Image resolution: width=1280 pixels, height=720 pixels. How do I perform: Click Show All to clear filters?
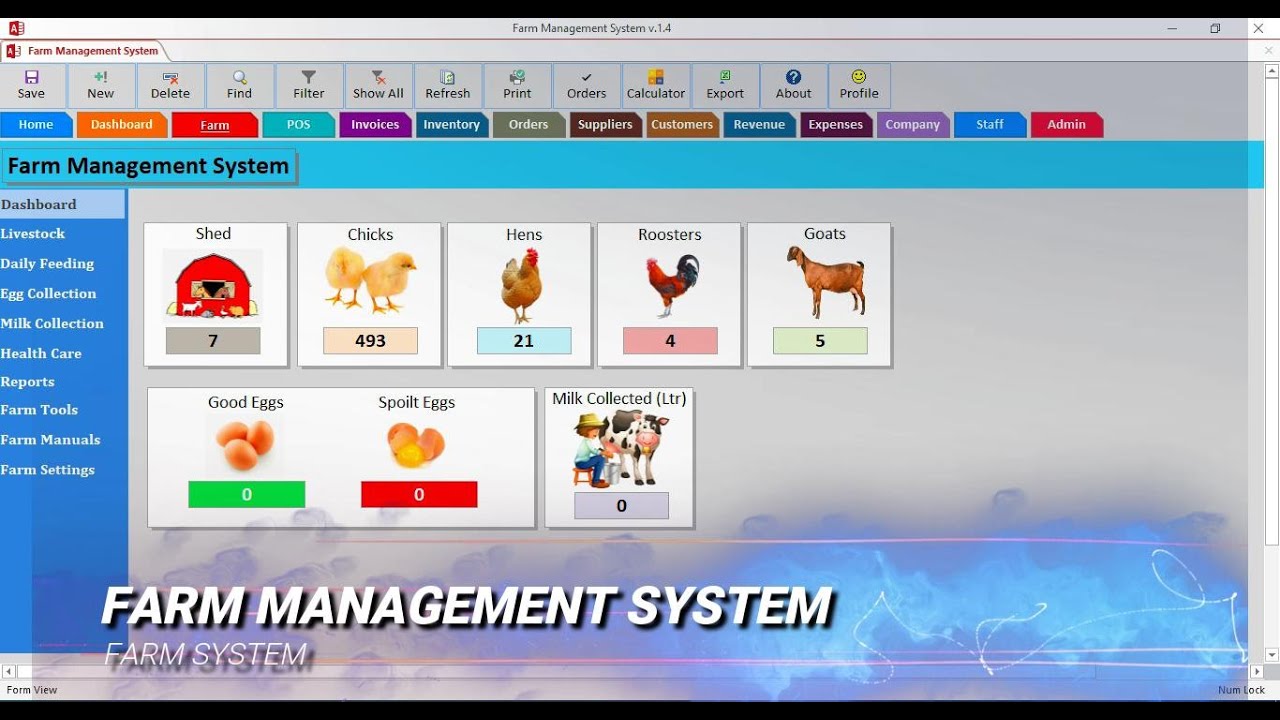click(x=378, y=85)
